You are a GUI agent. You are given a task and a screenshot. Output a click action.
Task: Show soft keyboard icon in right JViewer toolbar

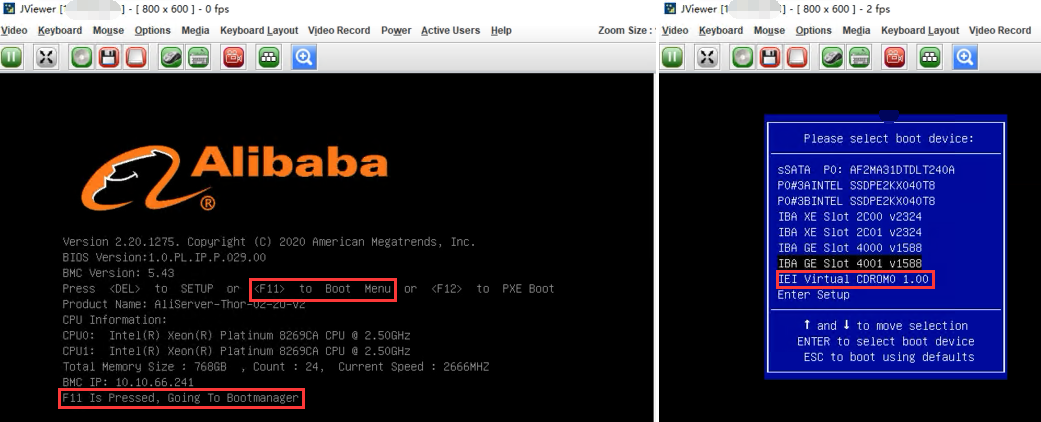859,58
